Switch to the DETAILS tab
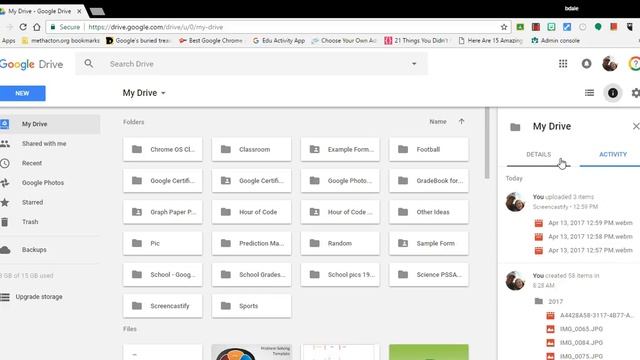This screenshot has height=360, width=640. 538,155
